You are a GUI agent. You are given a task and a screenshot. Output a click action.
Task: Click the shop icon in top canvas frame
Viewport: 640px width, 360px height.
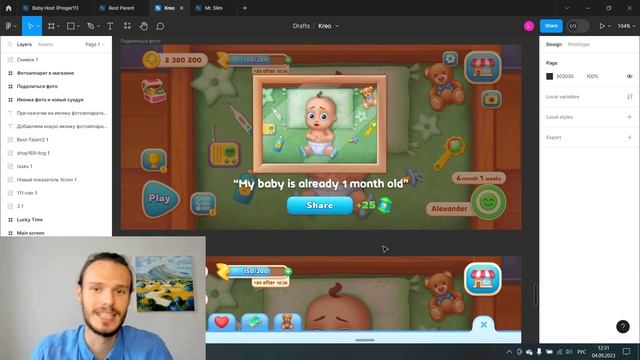(x=482, y=67)
